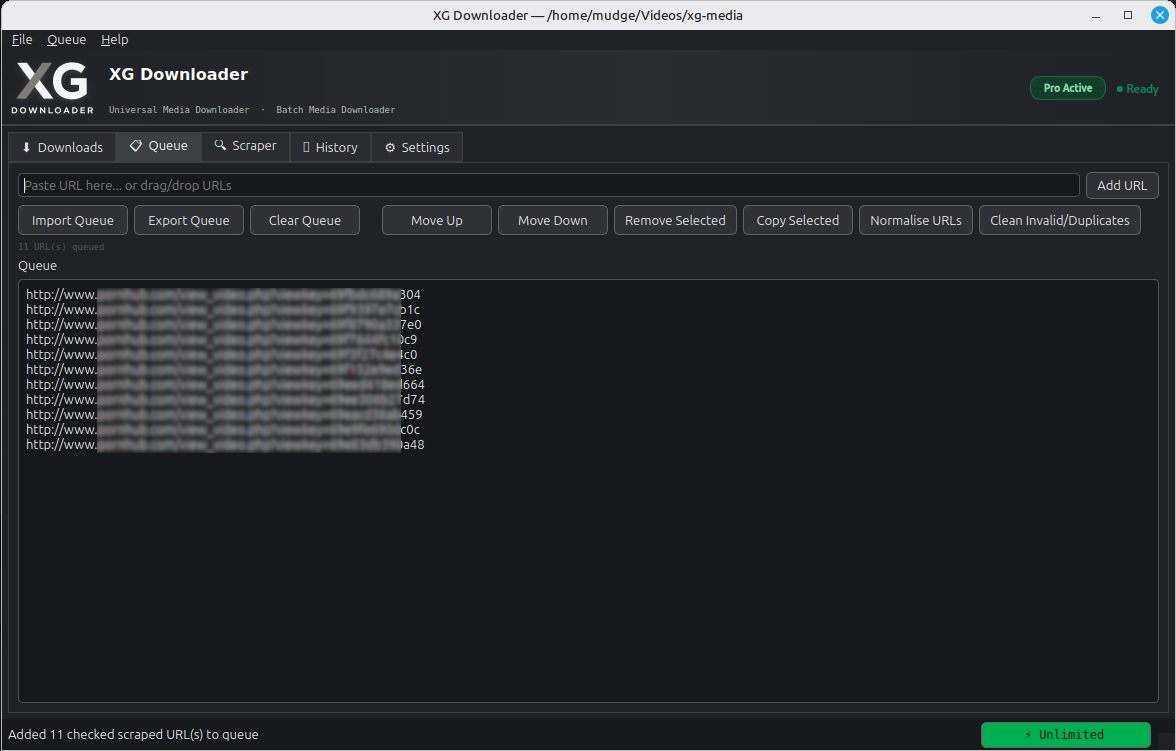This screenshot has height=751, width=1176.
Task: Click the Ready status indicator
Action: pos(1137,89)
